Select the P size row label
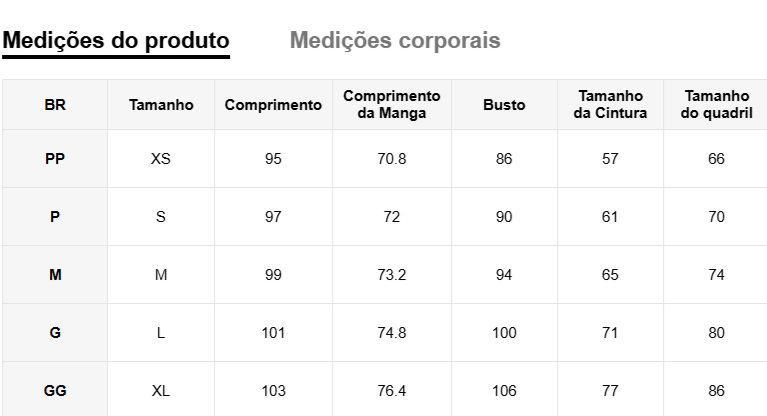 pos(56,217)
